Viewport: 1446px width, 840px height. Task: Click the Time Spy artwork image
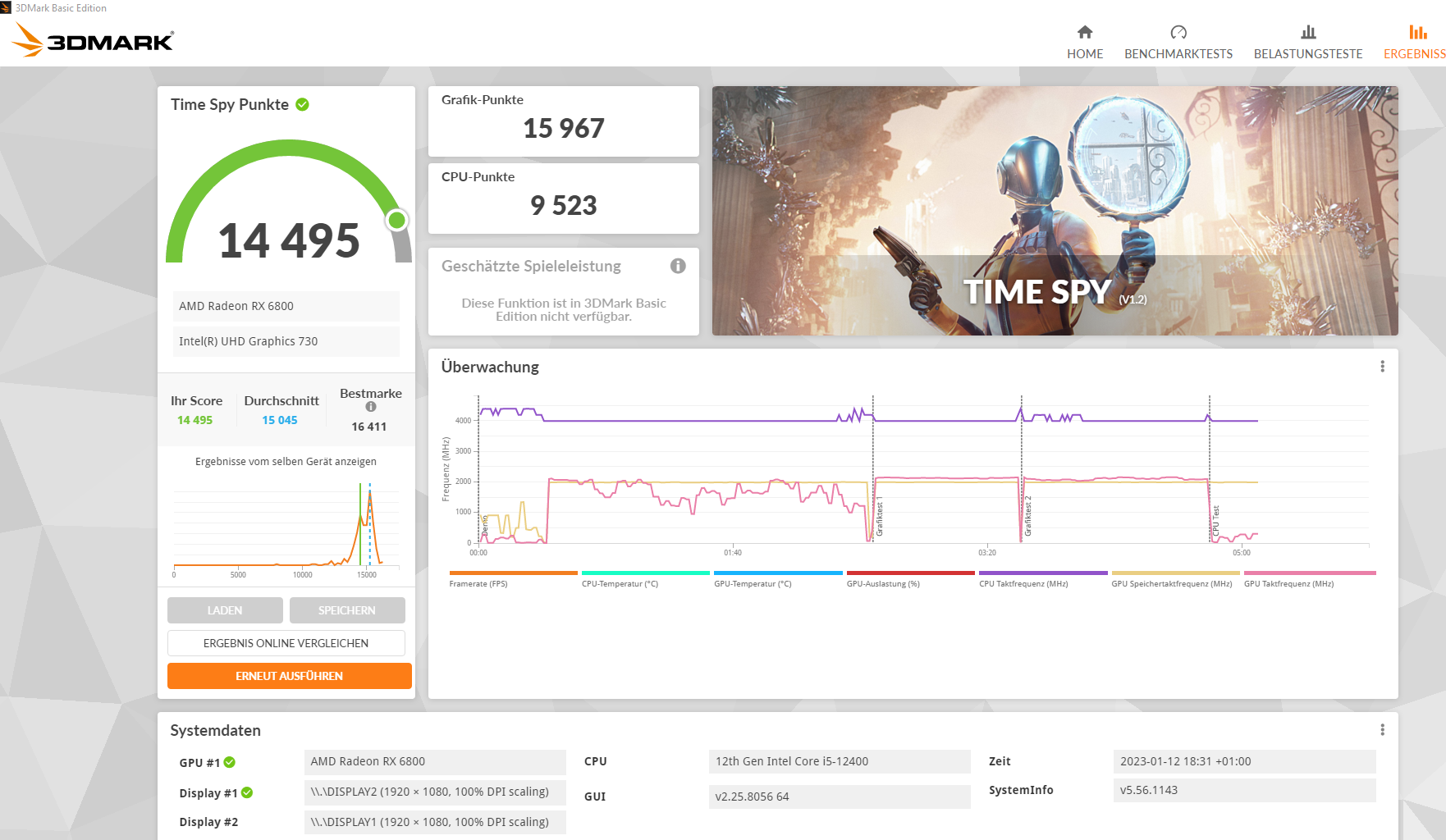click(1055, 211)
